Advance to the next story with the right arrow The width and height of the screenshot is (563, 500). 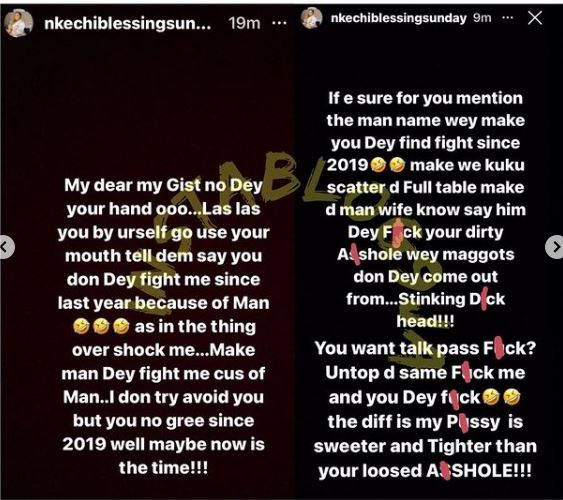pyautogui.click(x=555, y=247)
